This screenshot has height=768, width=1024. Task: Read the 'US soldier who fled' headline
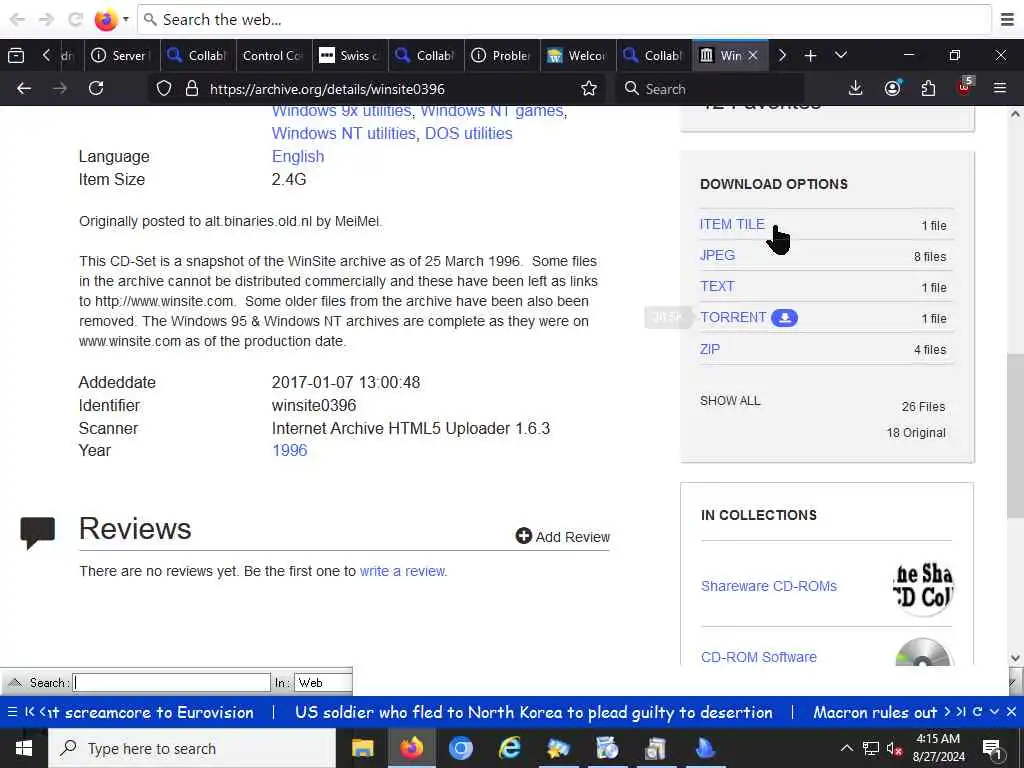pyautogui.click(x=534, y=712)
